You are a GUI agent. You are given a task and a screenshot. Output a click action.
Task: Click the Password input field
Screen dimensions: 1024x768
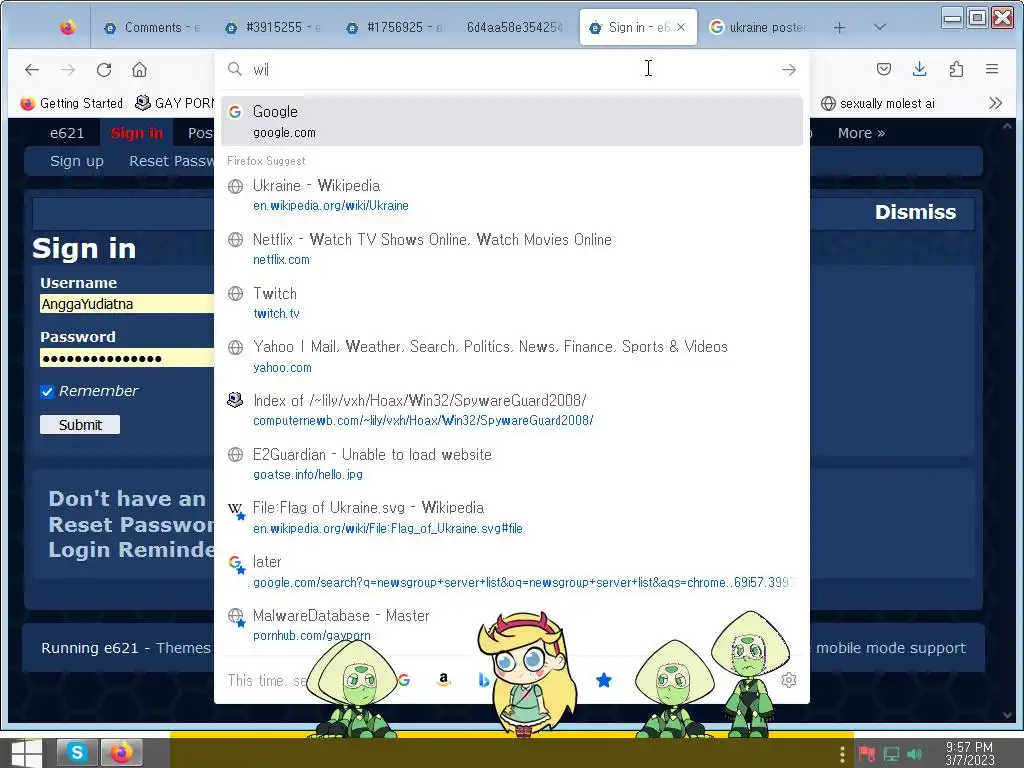[x=127, y=358]
